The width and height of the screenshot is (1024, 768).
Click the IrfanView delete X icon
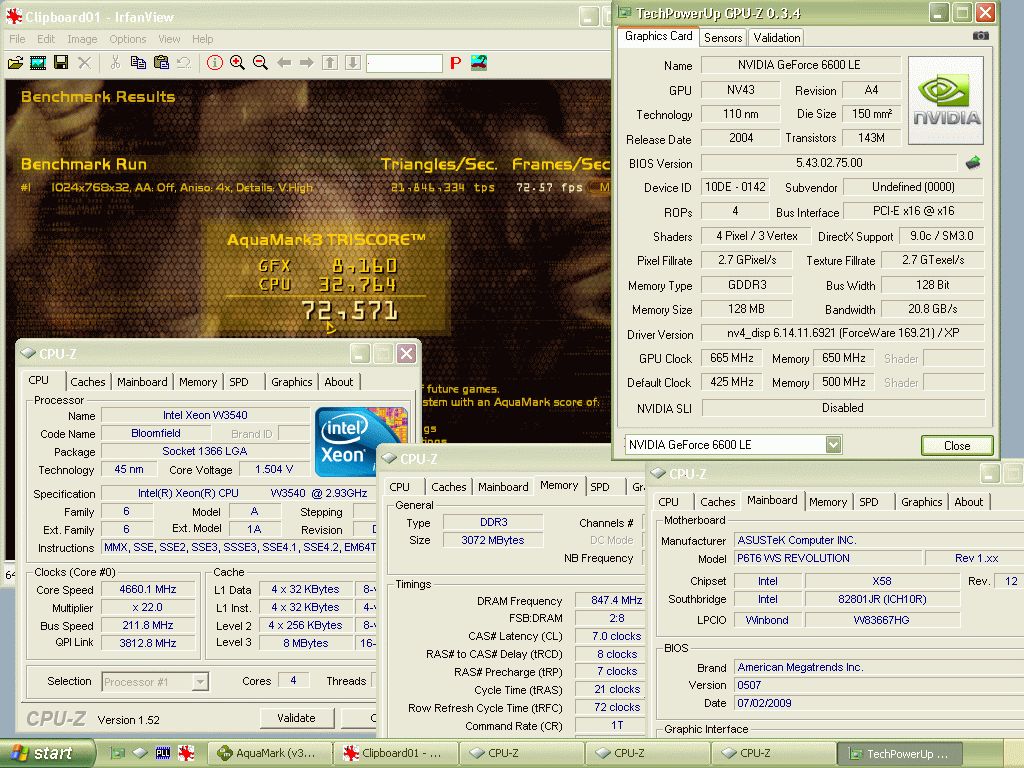(84, 63)
